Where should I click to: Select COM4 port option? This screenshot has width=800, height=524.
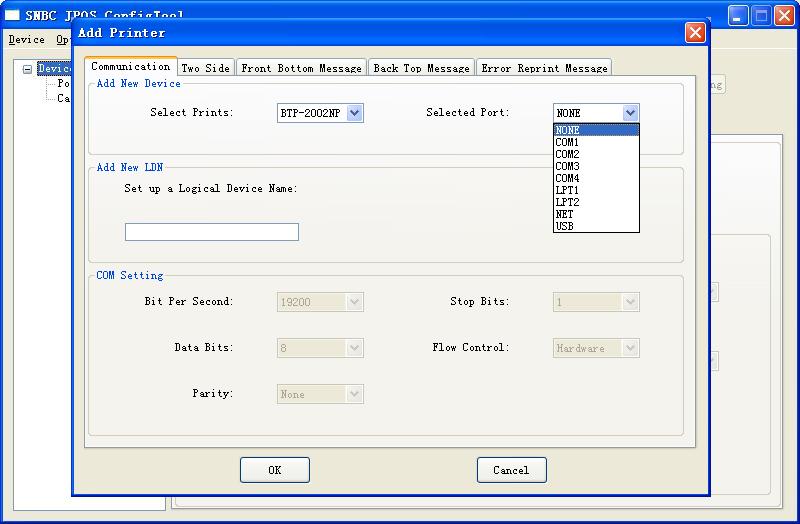[x=596, y=178]
